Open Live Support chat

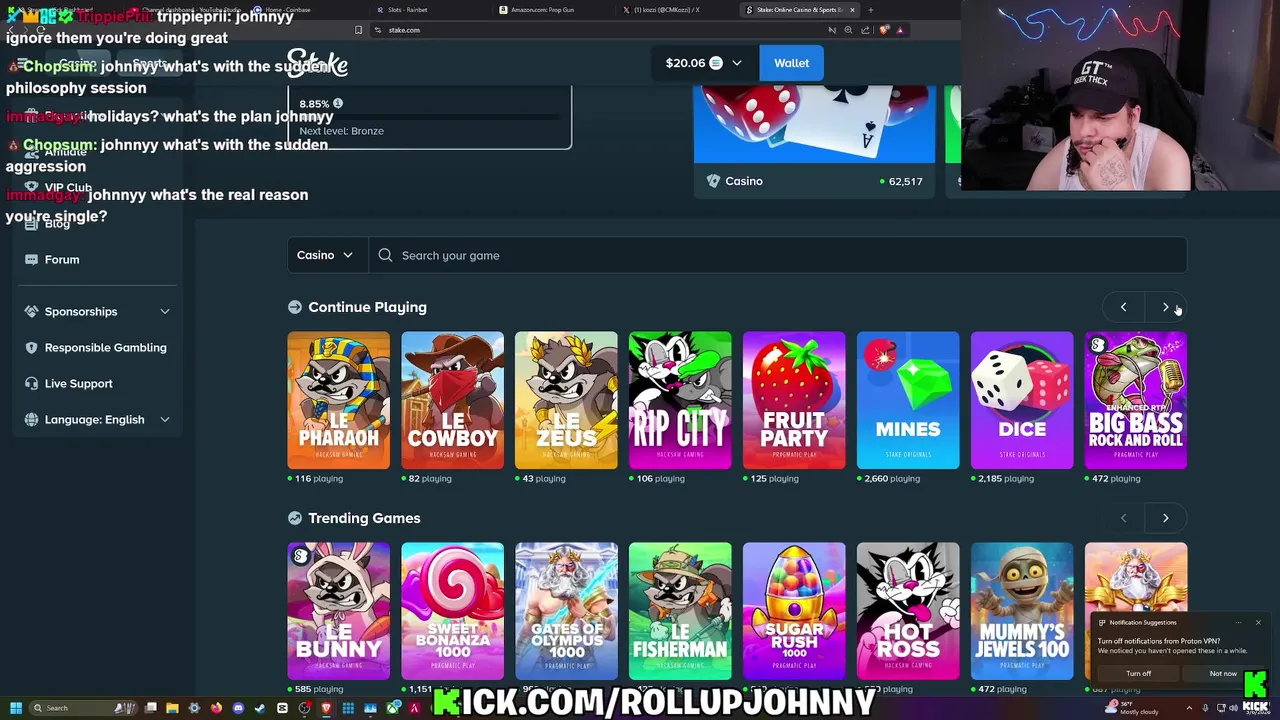(78, 383)
